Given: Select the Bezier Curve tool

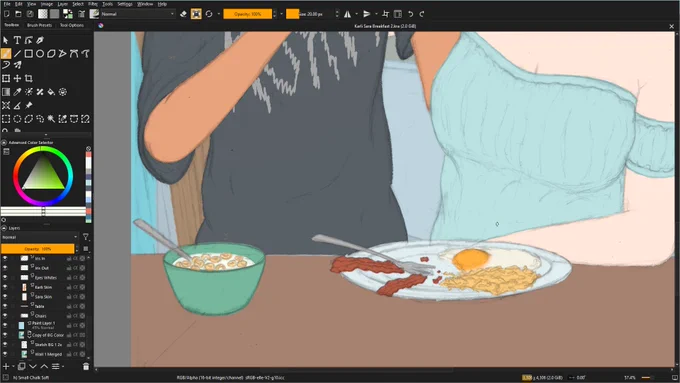Looking at the screenshot, I should click(x=74, y=54).
